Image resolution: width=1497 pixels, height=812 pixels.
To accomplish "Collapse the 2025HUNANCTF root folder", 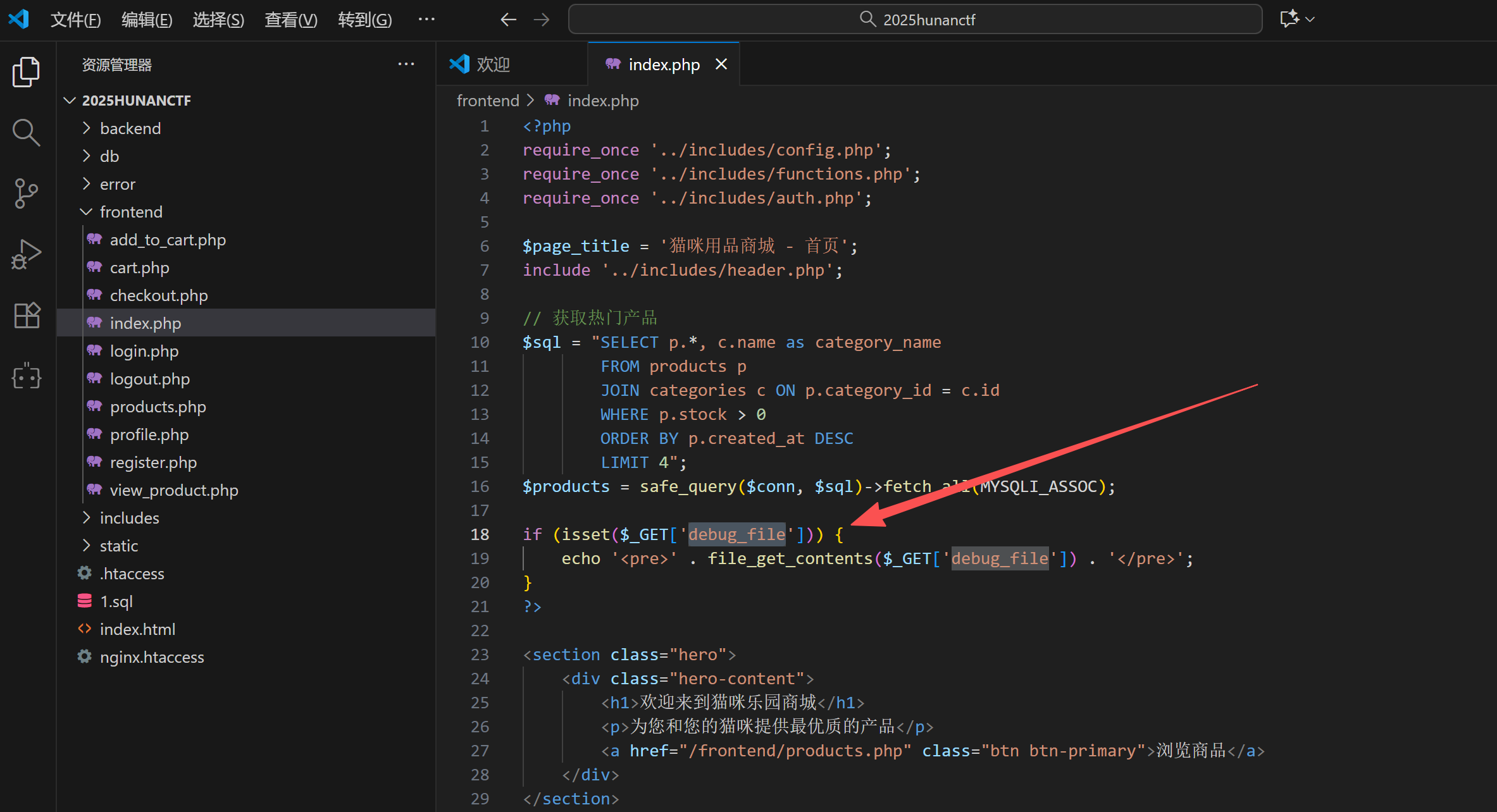I will click(x=136, y=101).
